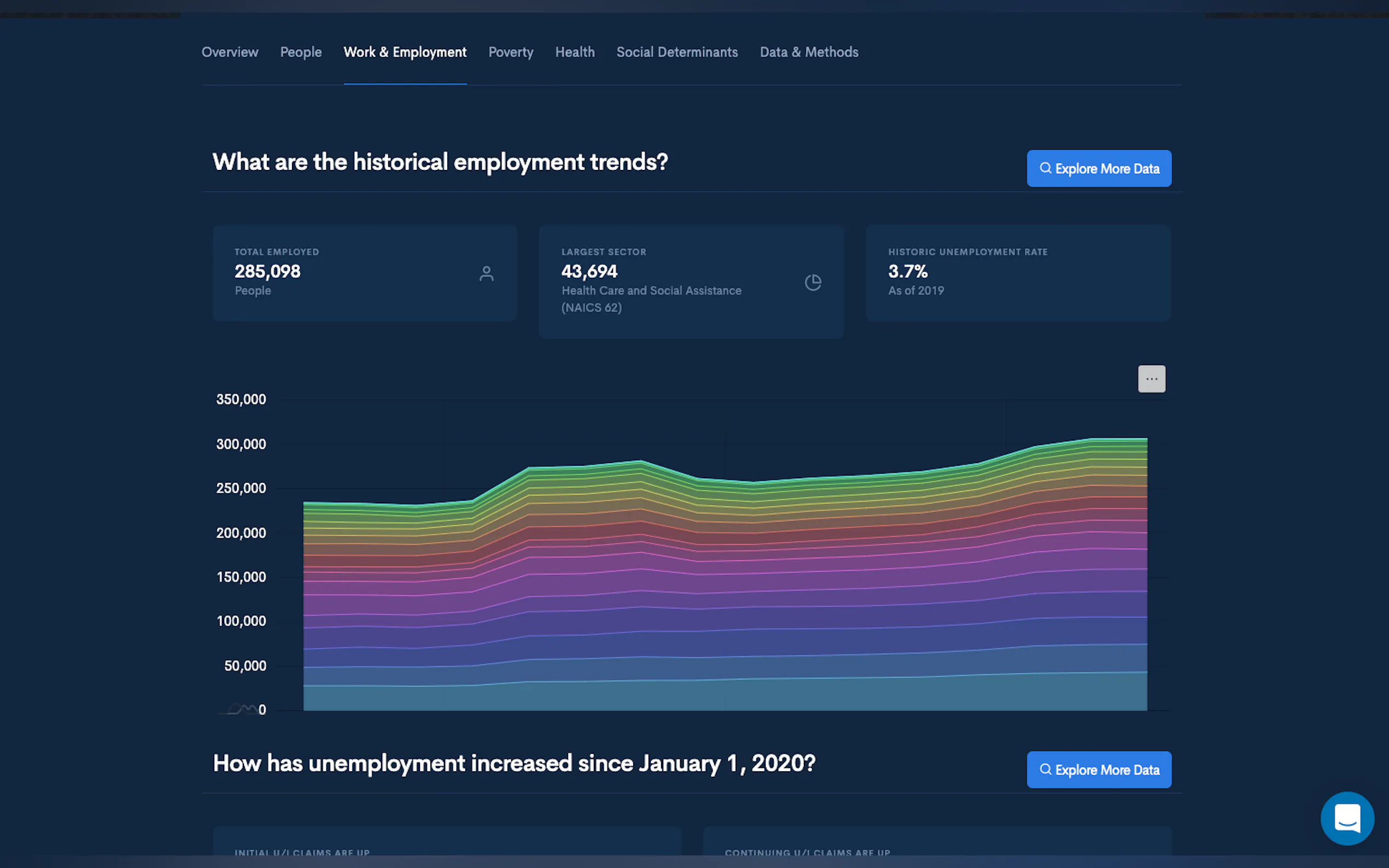The image size is (1389, 868).
Task: Click the person icon in Total Employed card
Action: click(x=486, y=273)
